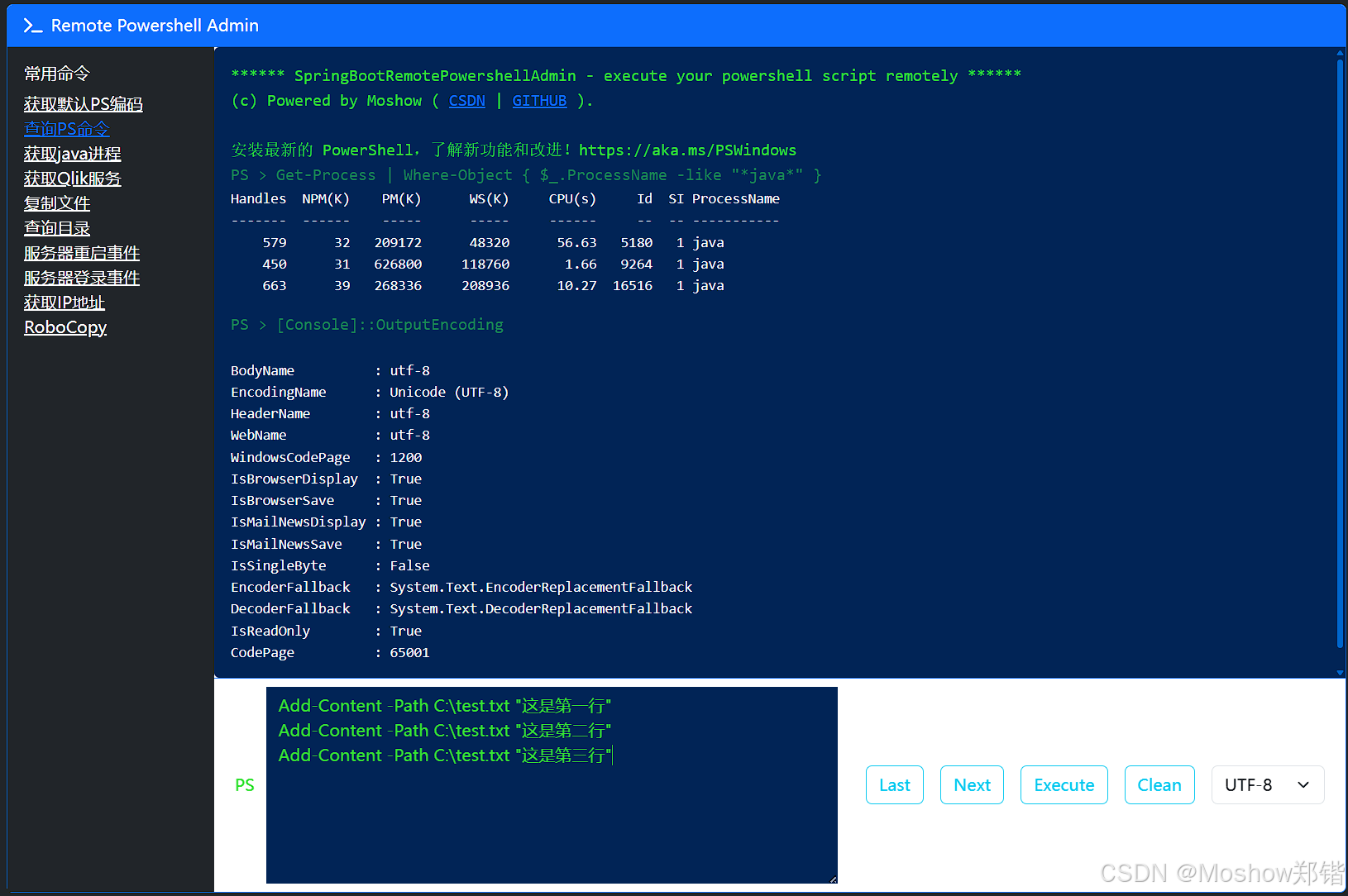Click the console output vertical scrollbar

[1340, 355]
